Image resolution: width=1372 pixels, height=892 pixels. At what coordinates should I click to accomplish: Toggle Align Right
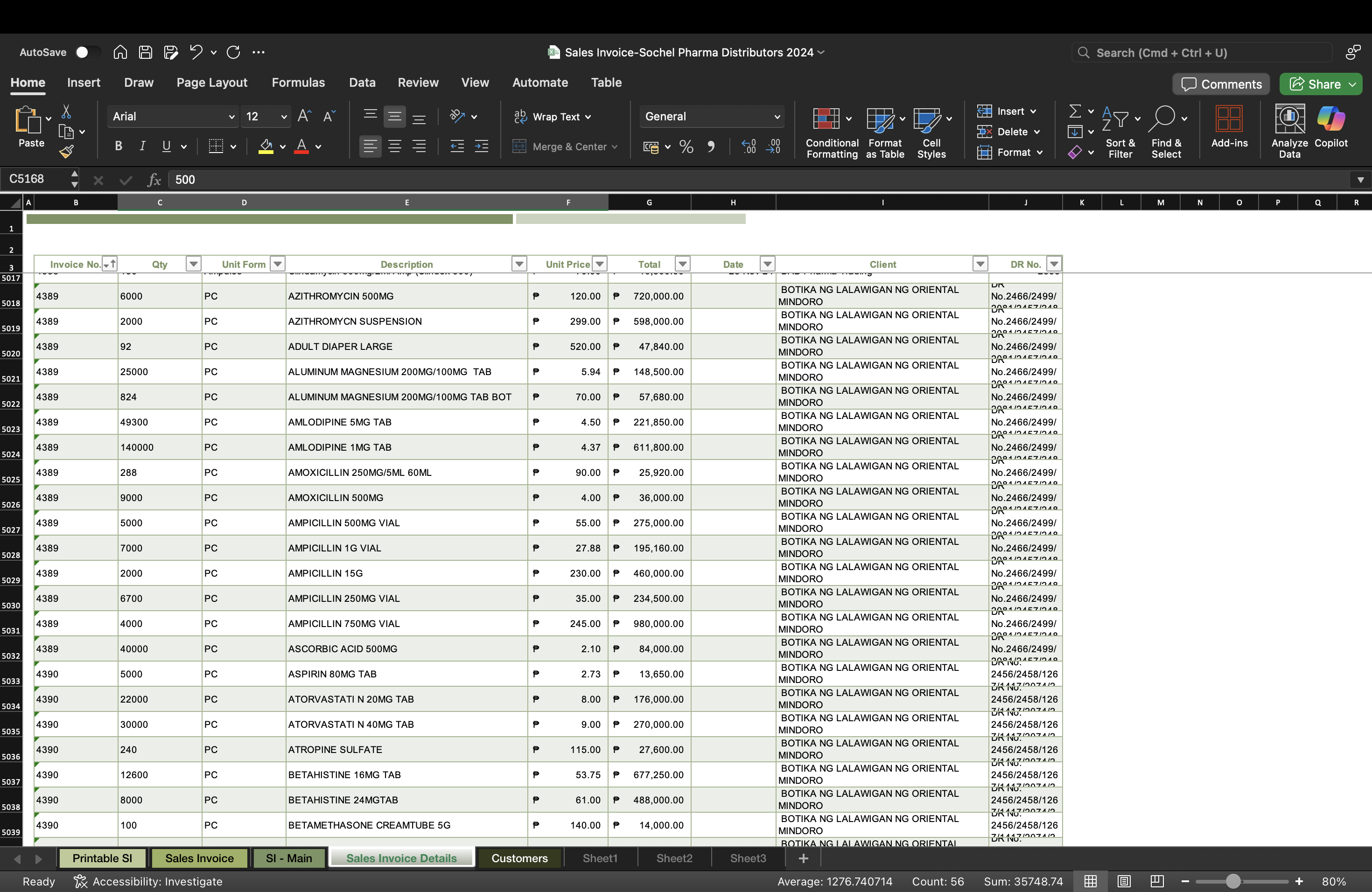(419, 146)
